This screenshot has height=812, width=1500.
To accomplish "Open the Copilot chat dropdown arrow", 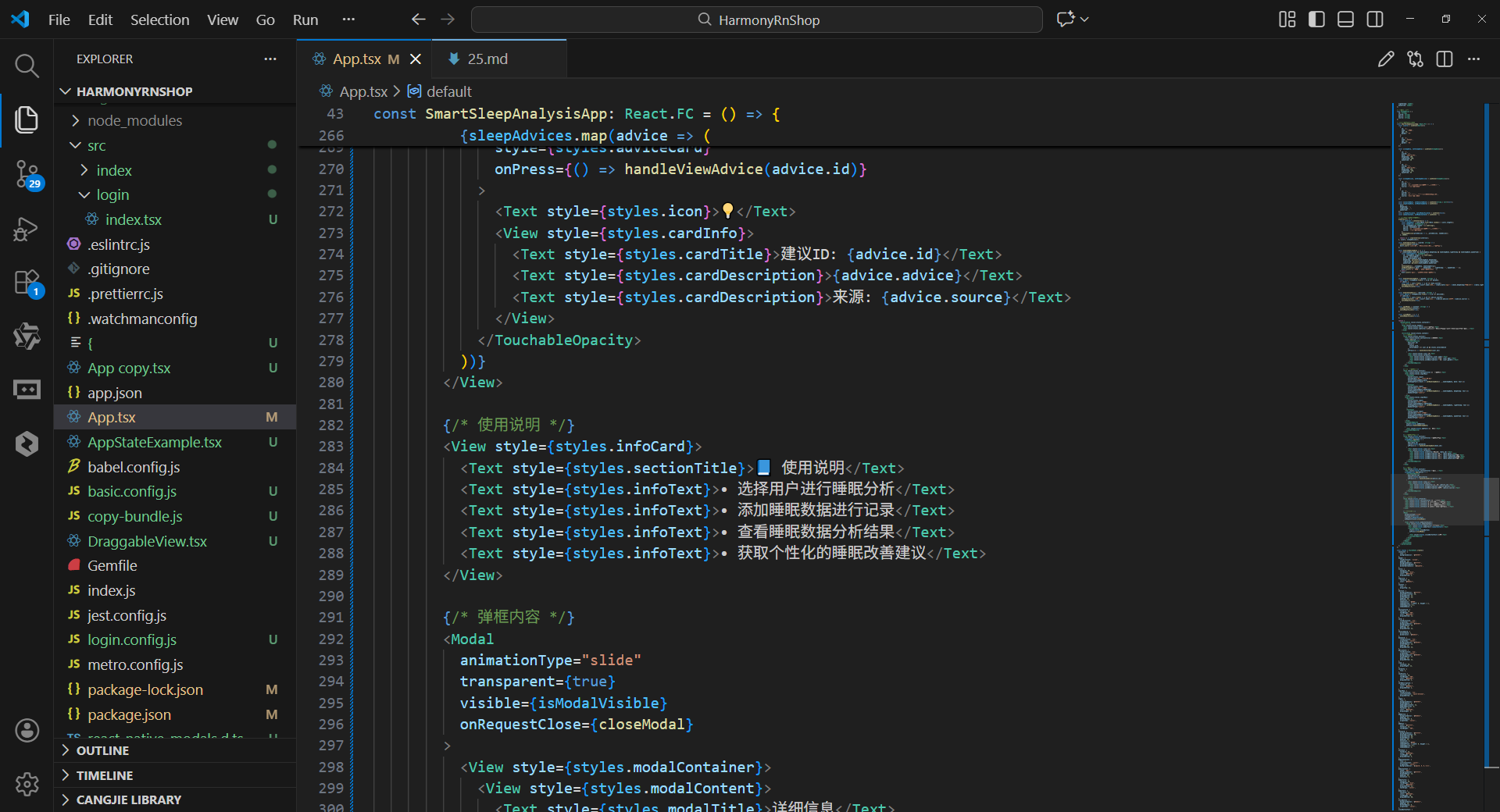I will click(x=1084, y=20).
